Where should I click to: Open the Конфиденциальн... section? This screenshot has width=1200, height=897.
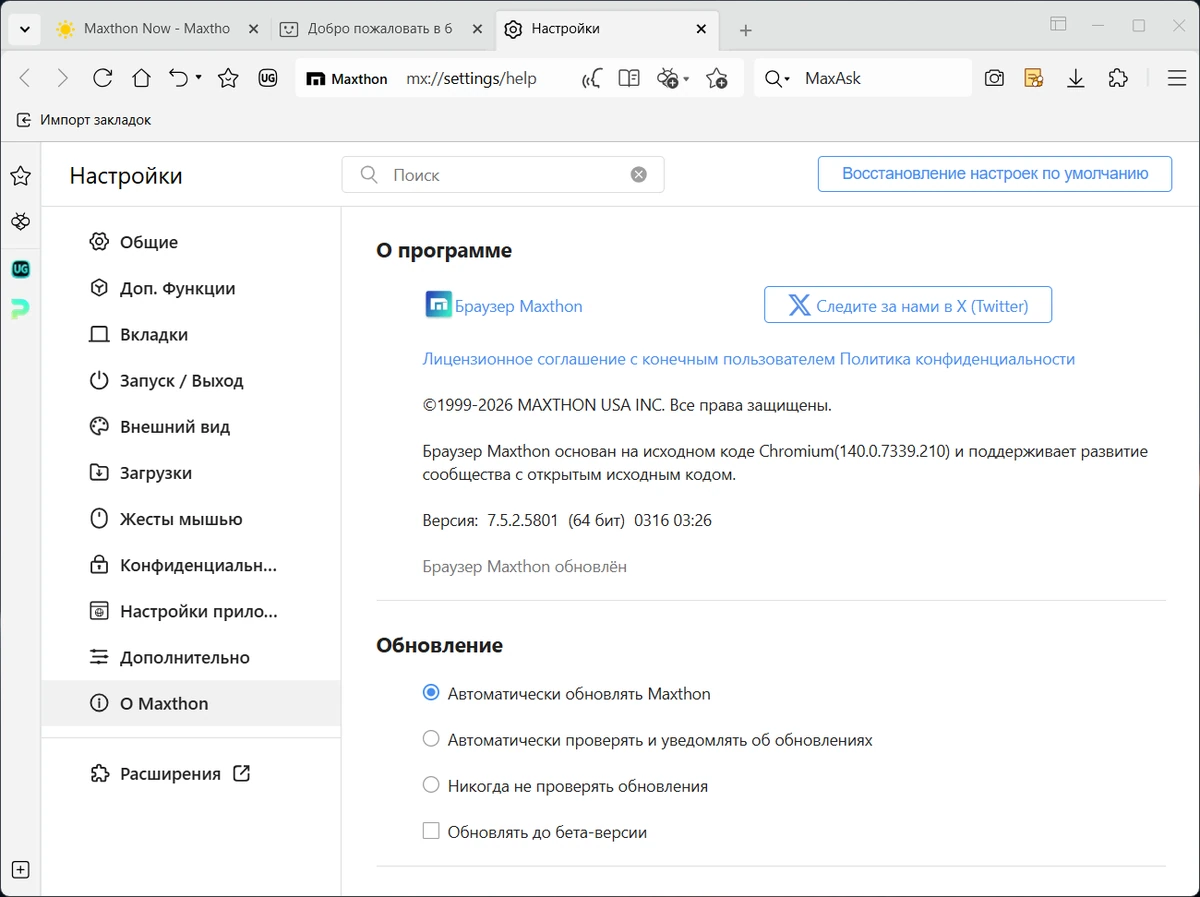pos(191,565)
